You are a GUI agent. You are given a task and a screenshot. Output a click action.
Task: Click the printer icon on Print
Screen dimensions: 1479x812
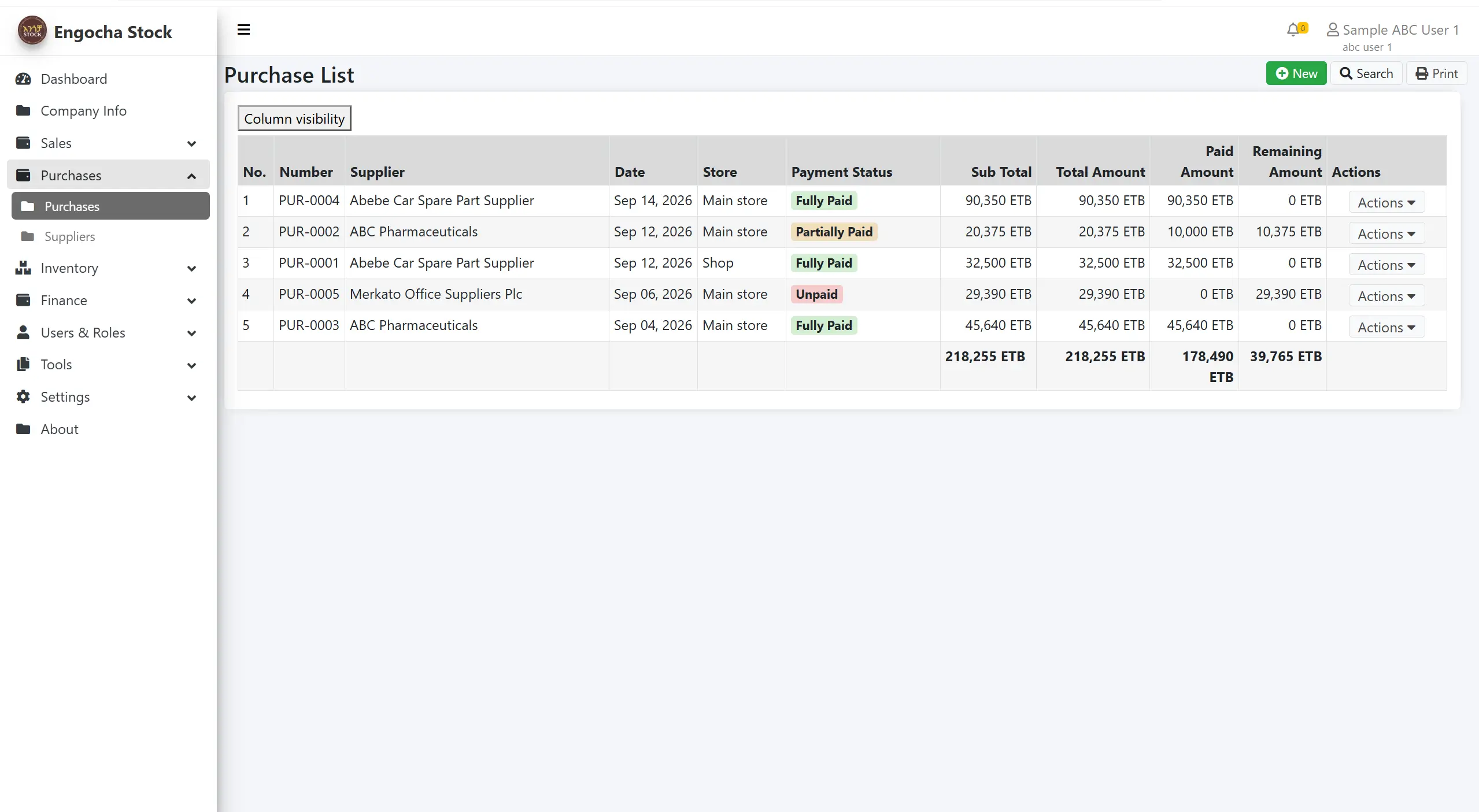click(x=1421, y=73)
